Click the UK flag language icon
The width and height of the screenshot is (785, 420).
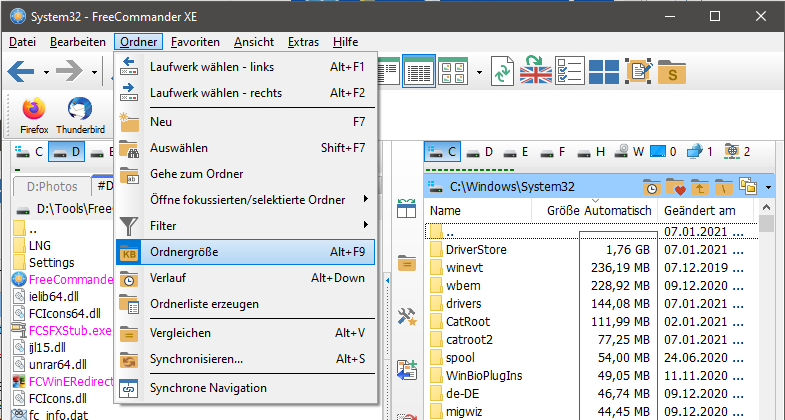(536, 72)
